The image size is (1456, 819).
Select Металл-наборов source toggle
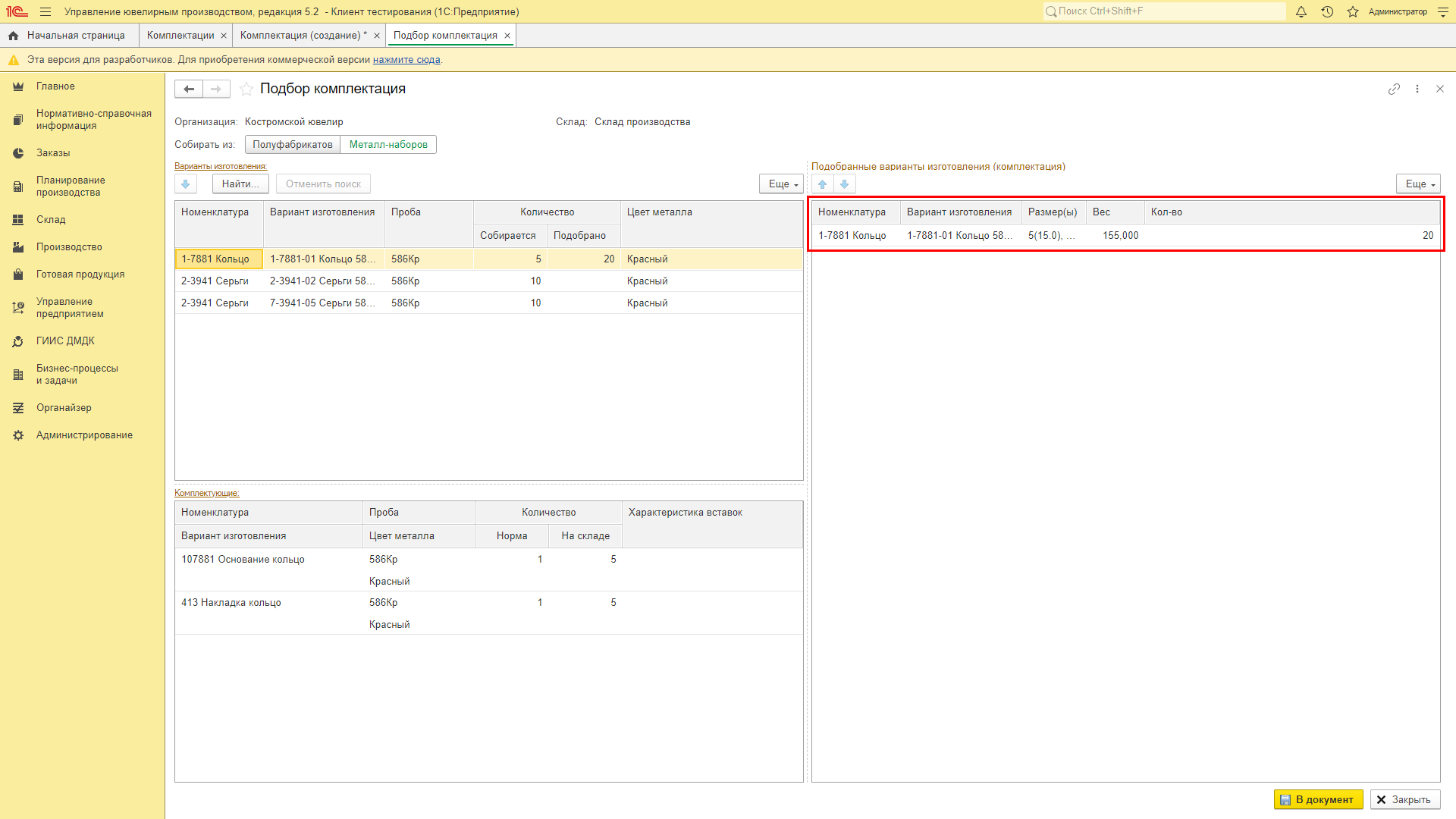[388, 145]
